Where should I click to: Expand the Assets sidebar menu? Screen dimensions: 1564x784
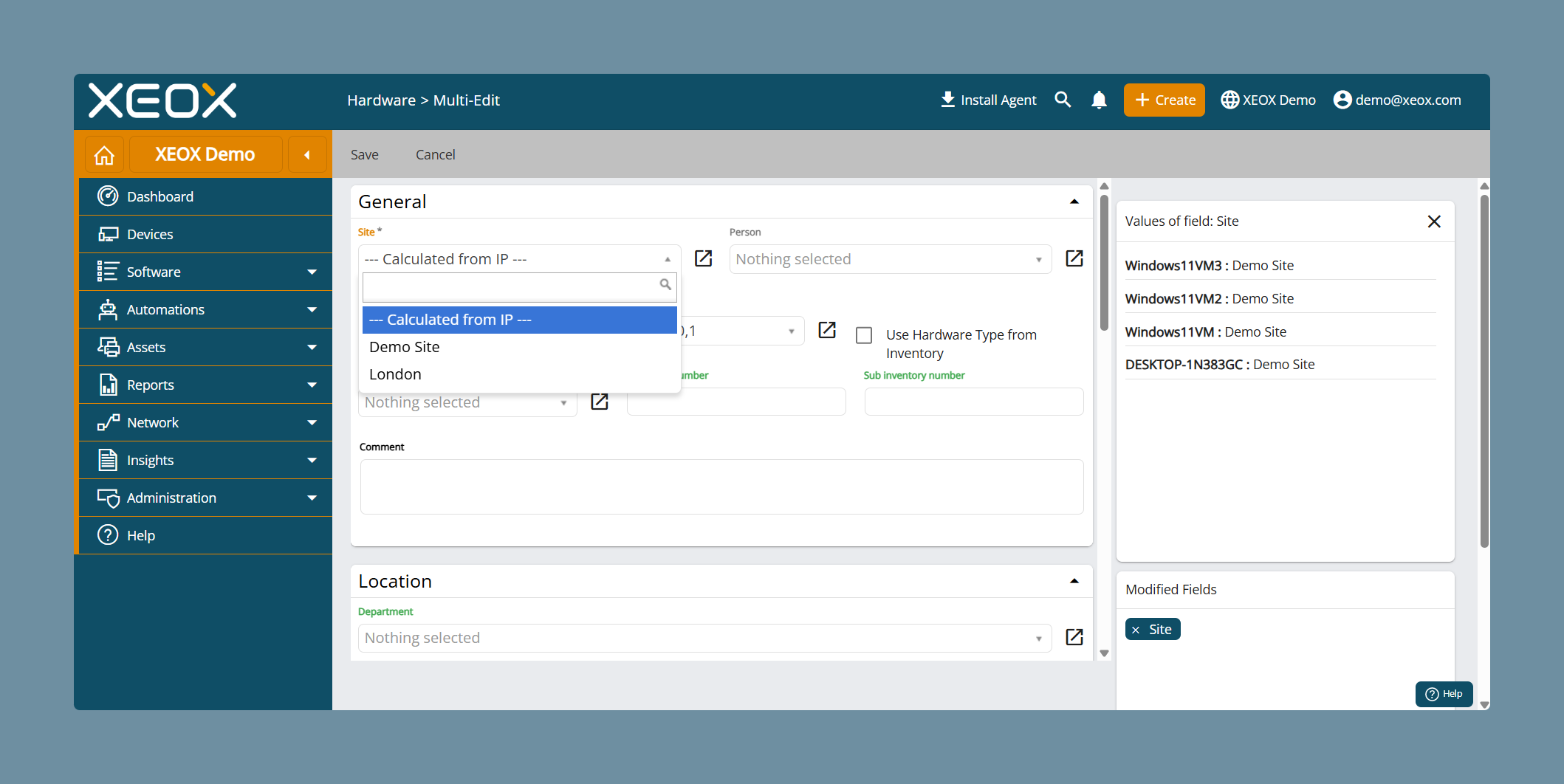click(205, 347)
